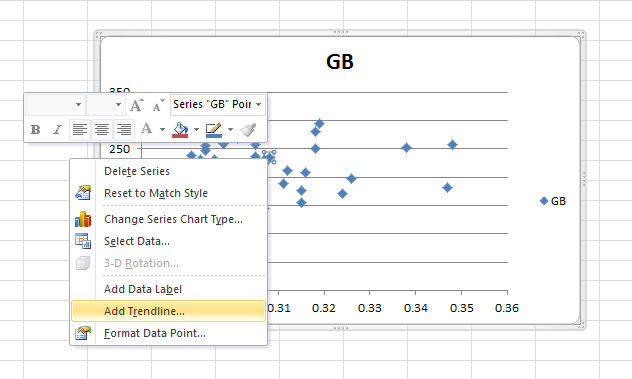Choose Add Trendline... in context menu

[x=168, y=311]
